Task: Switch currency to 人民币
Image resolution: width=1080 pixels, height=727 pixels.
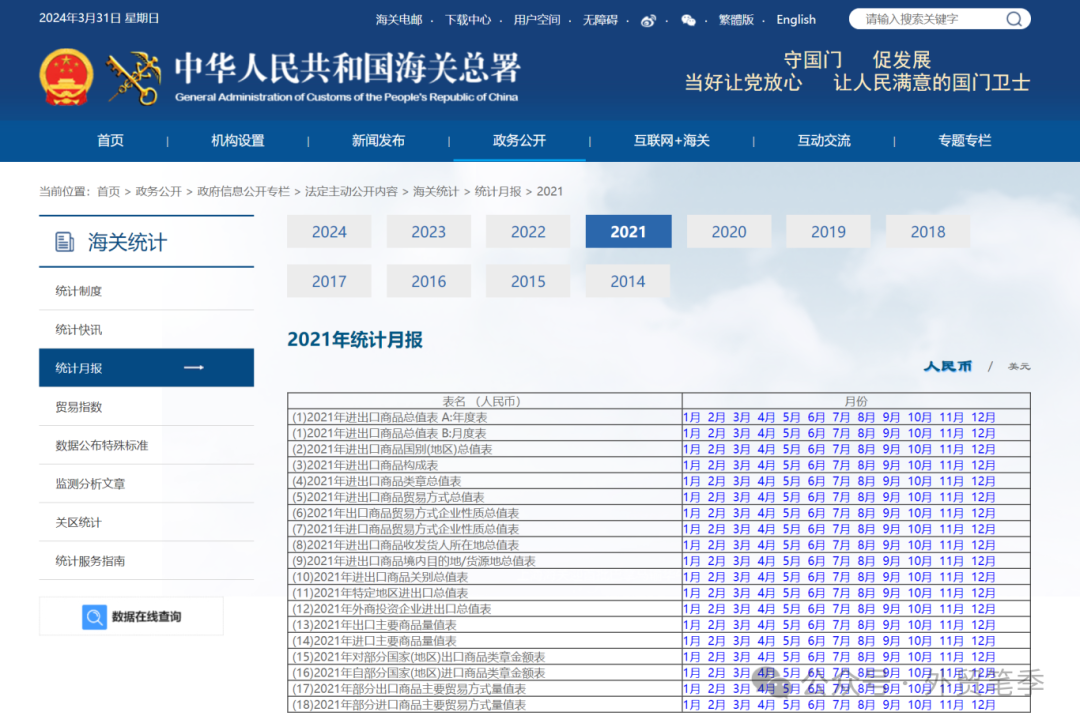Action: (948, 367)
